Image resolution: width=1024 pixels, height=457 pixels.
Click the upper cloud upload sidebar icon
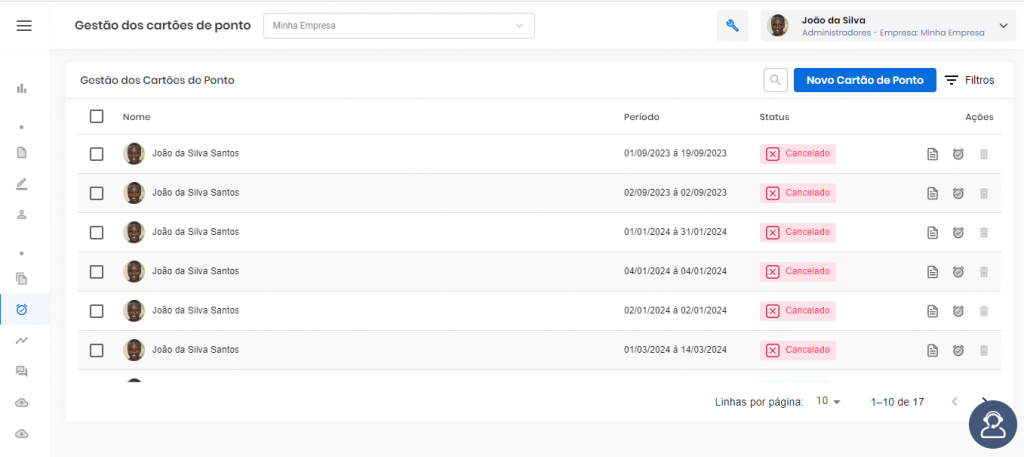22,402
